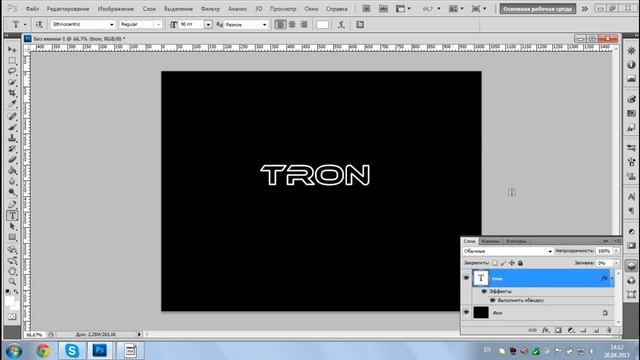Screen dimensions: 640x360
Task: Toggle text orientation button
Action: coord(39,24)
